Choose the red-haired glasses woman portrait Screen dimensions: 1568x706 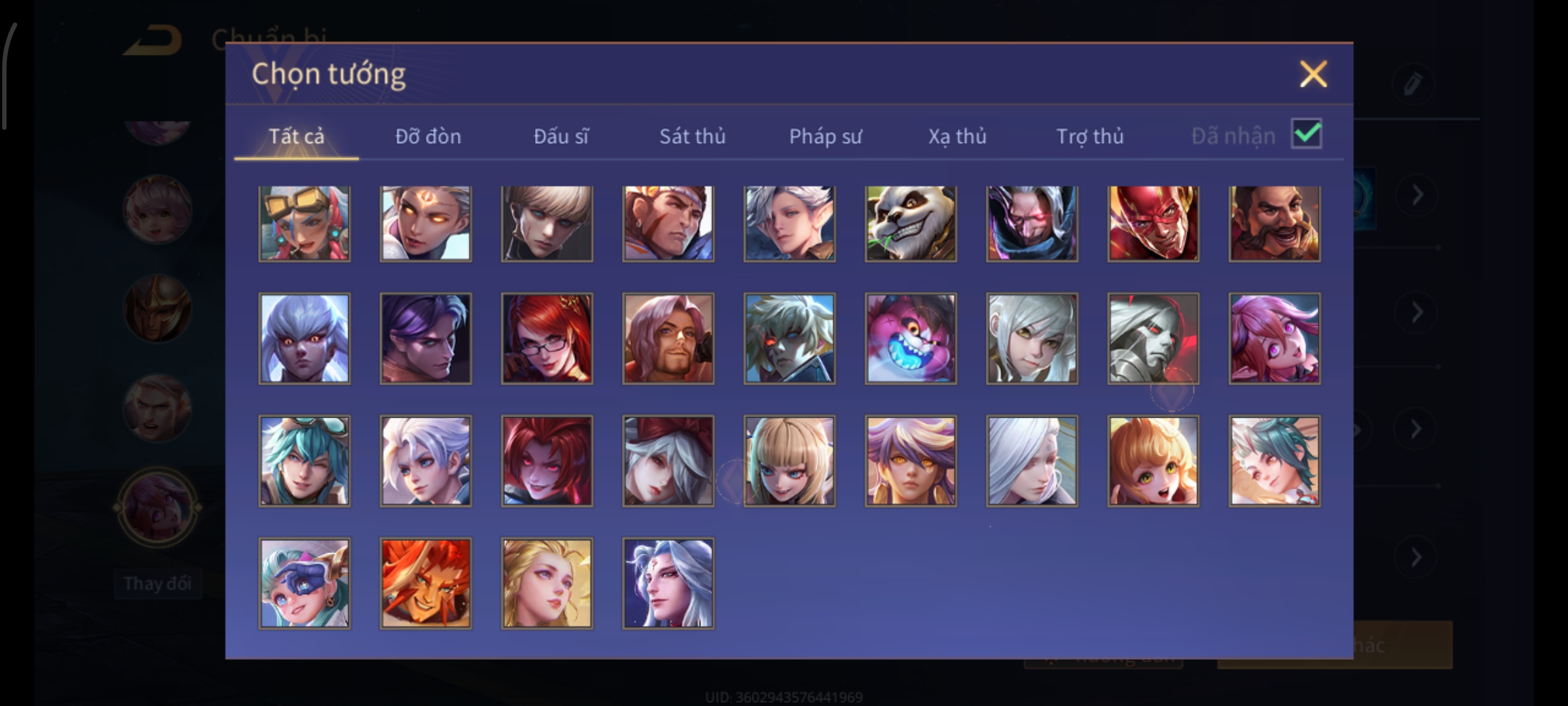(547, 338)
